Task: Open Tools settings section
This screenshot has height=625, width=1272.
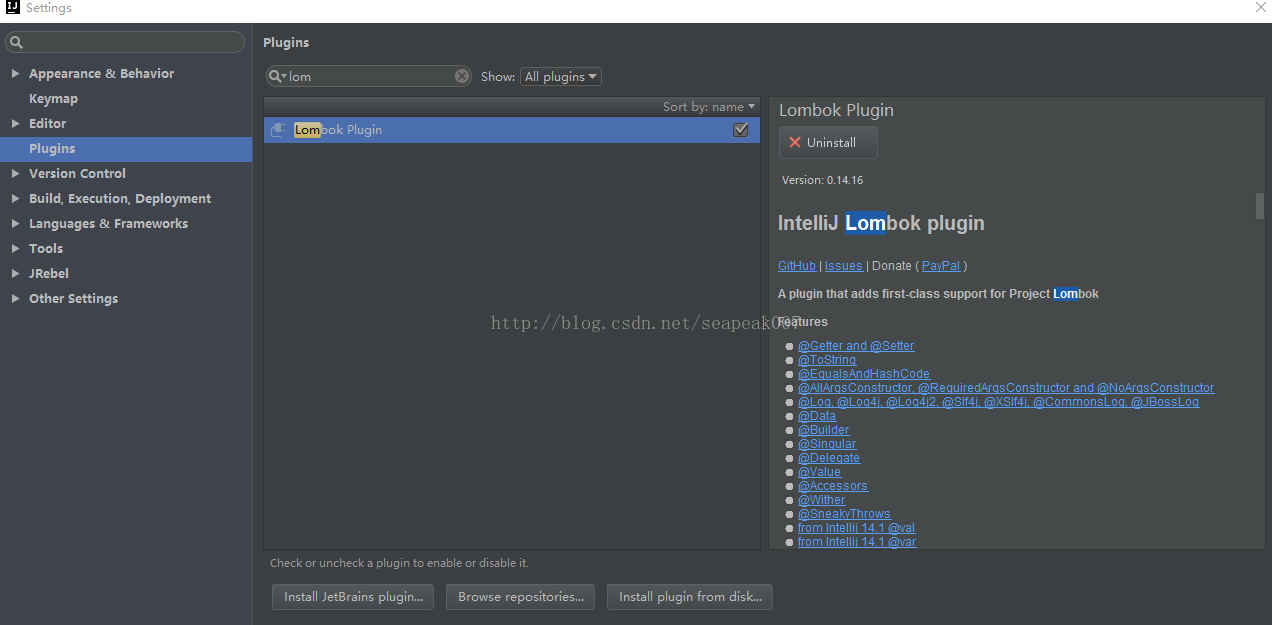Action: [46, 249]
